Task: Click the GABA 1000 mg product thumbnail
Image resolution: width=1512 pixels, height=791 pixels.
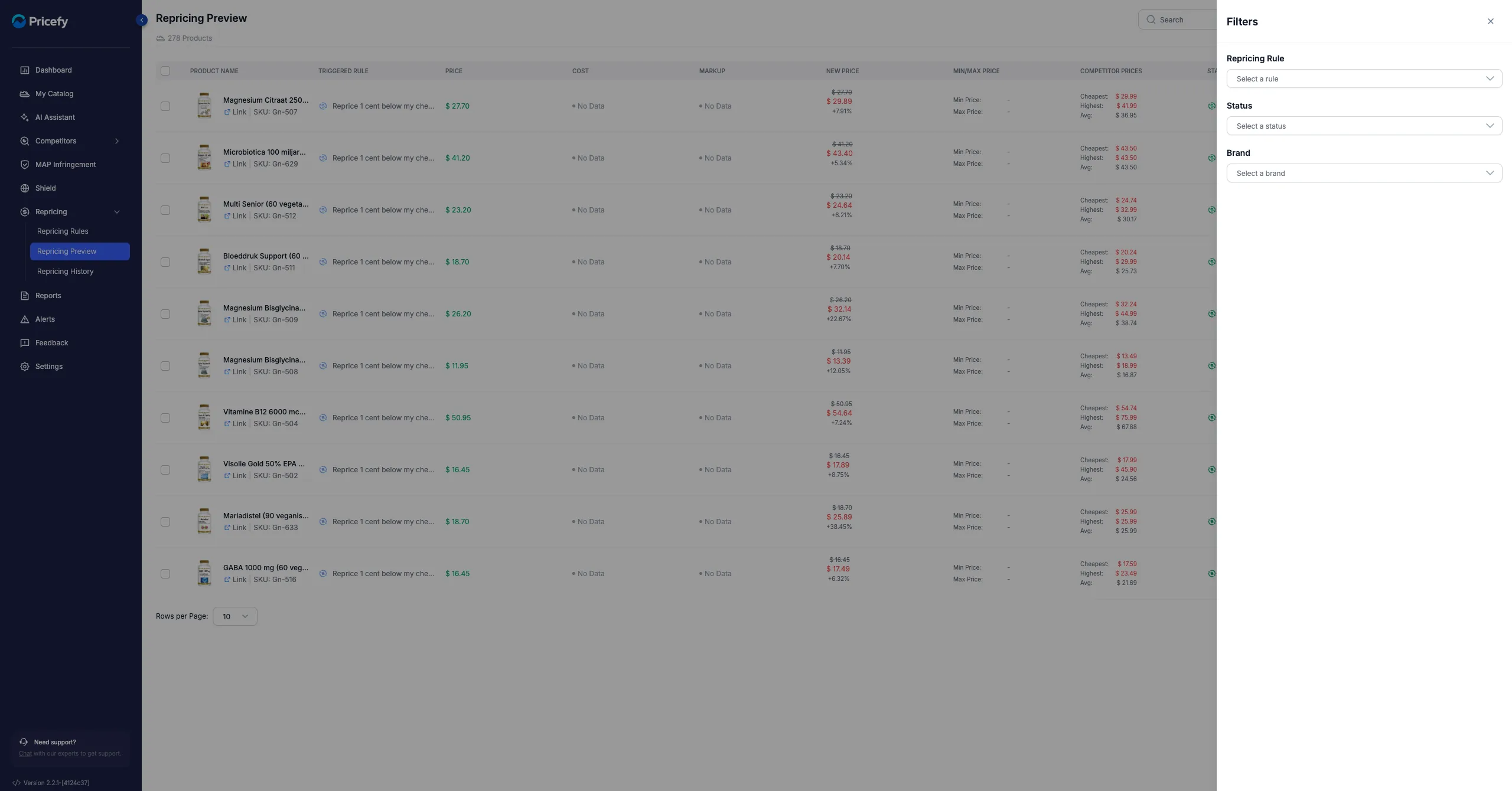Action: (x=204, y=573)
